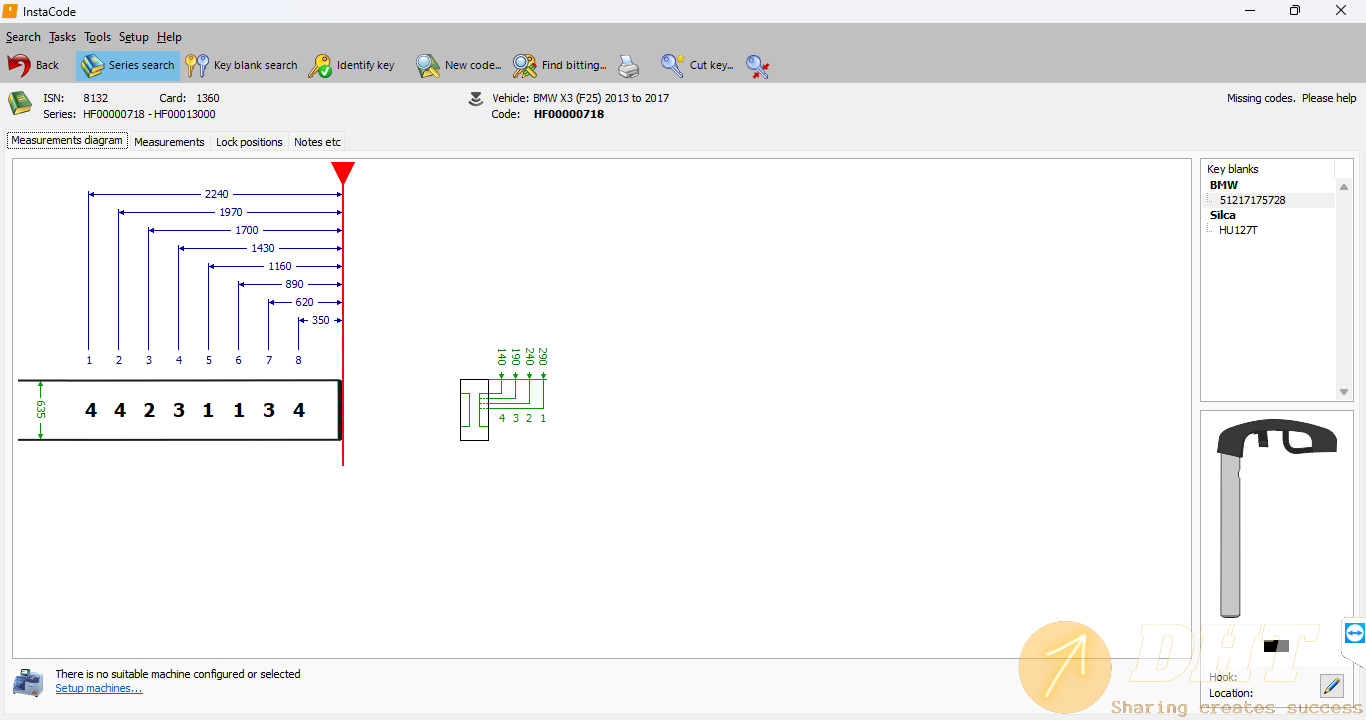Open the Notes etc tab

317,142
